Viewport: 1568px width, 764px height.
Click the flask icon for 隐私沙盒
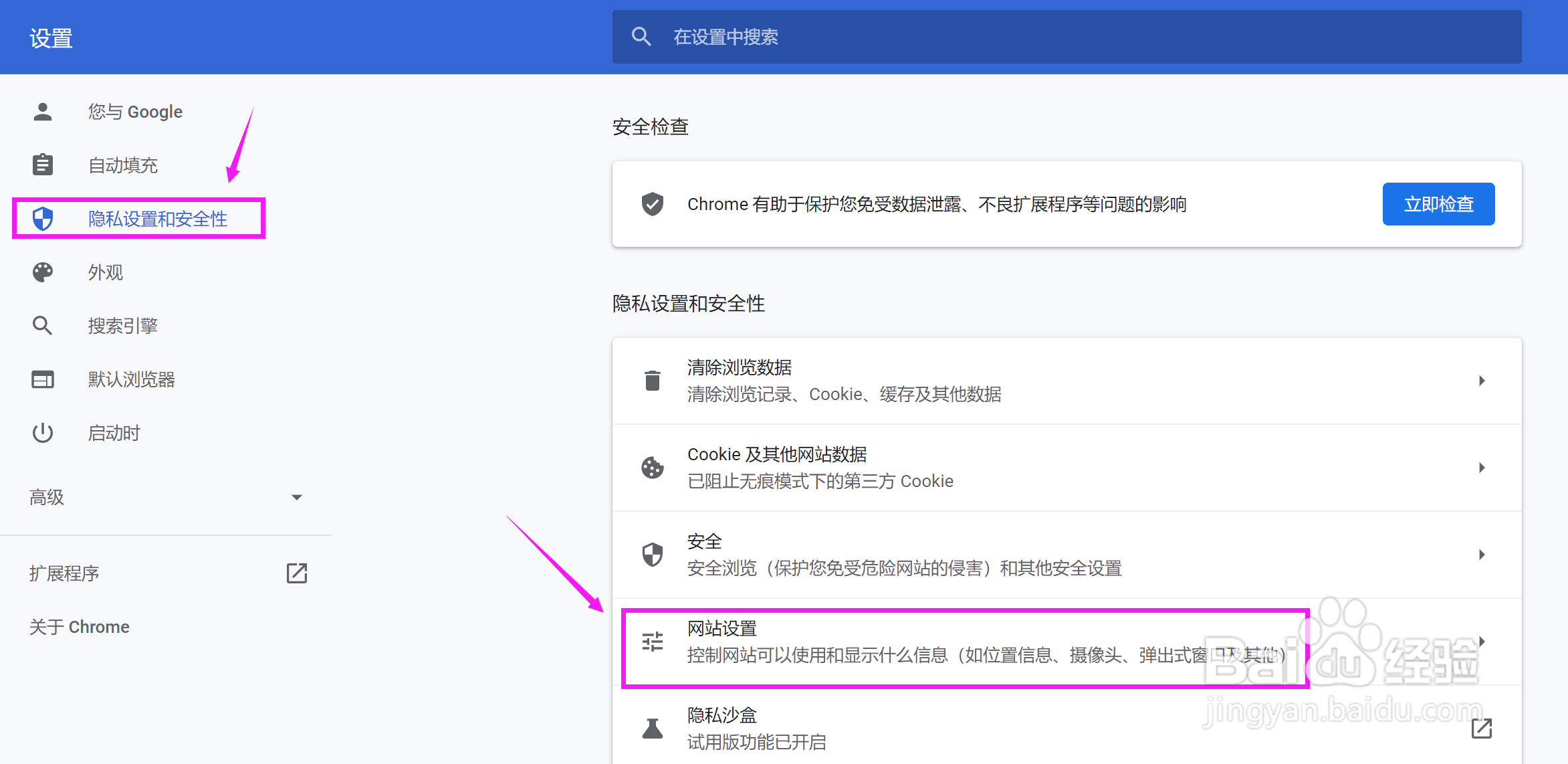click(653, 729)
